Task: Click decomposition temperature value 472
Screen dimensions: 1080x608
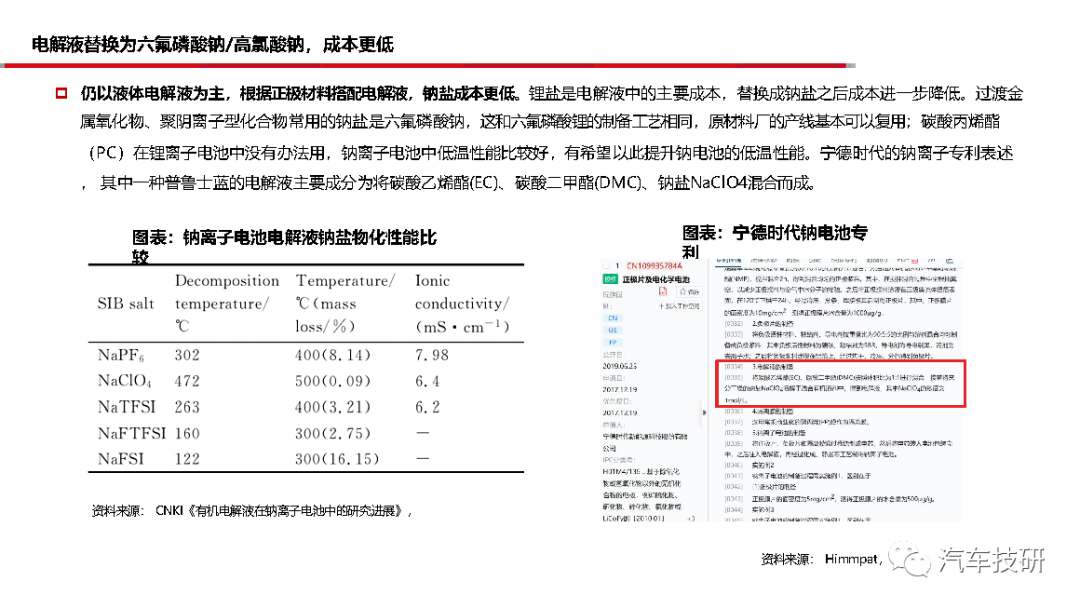Action: pos(187,381)
